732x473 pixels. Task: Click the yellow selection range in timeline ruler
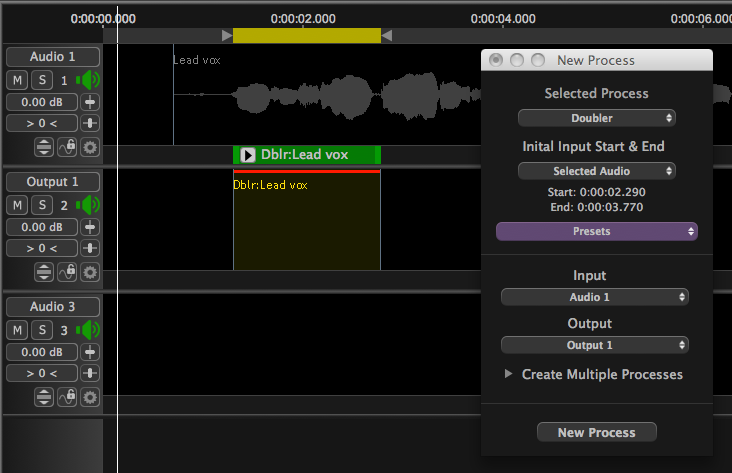pyautogui.click(x=306, y=36)
